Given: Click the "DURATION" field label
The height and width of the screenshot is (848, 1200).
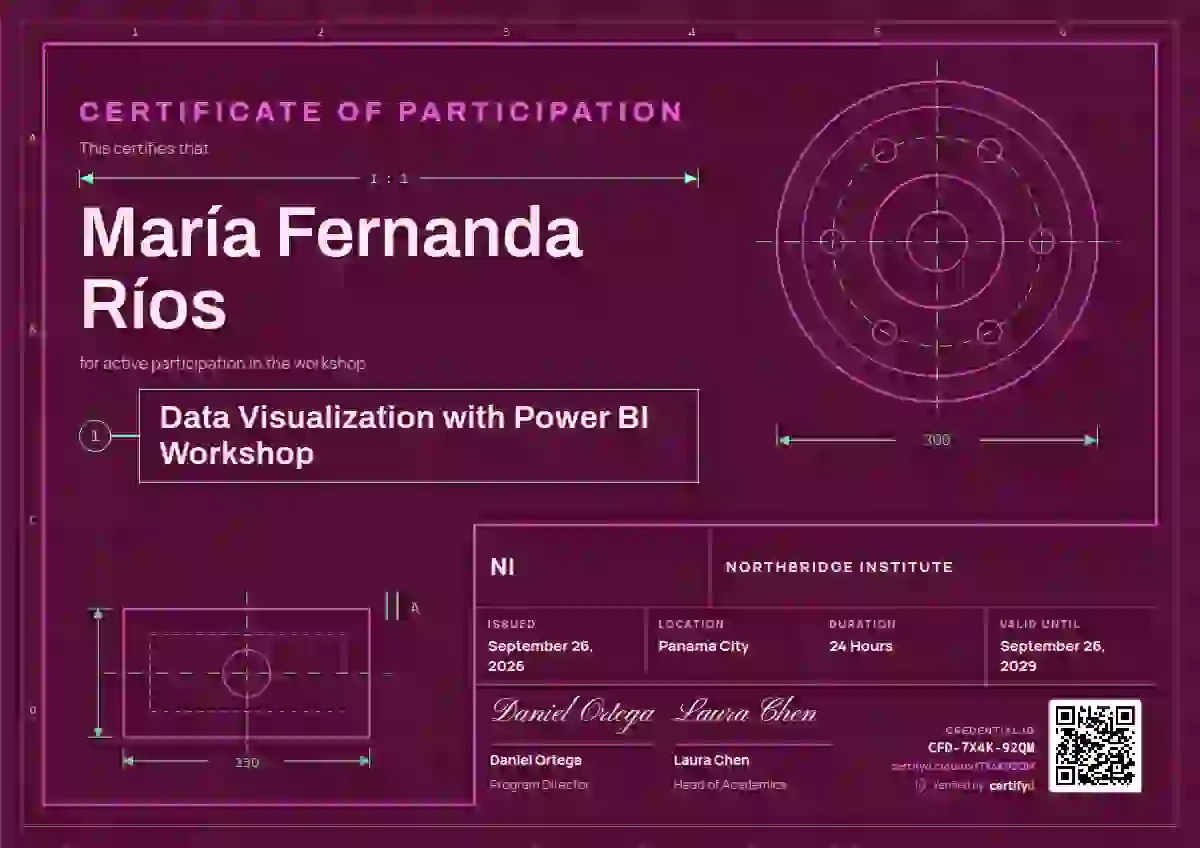Looking at the screenshot, I should click(x=862, y=624).
